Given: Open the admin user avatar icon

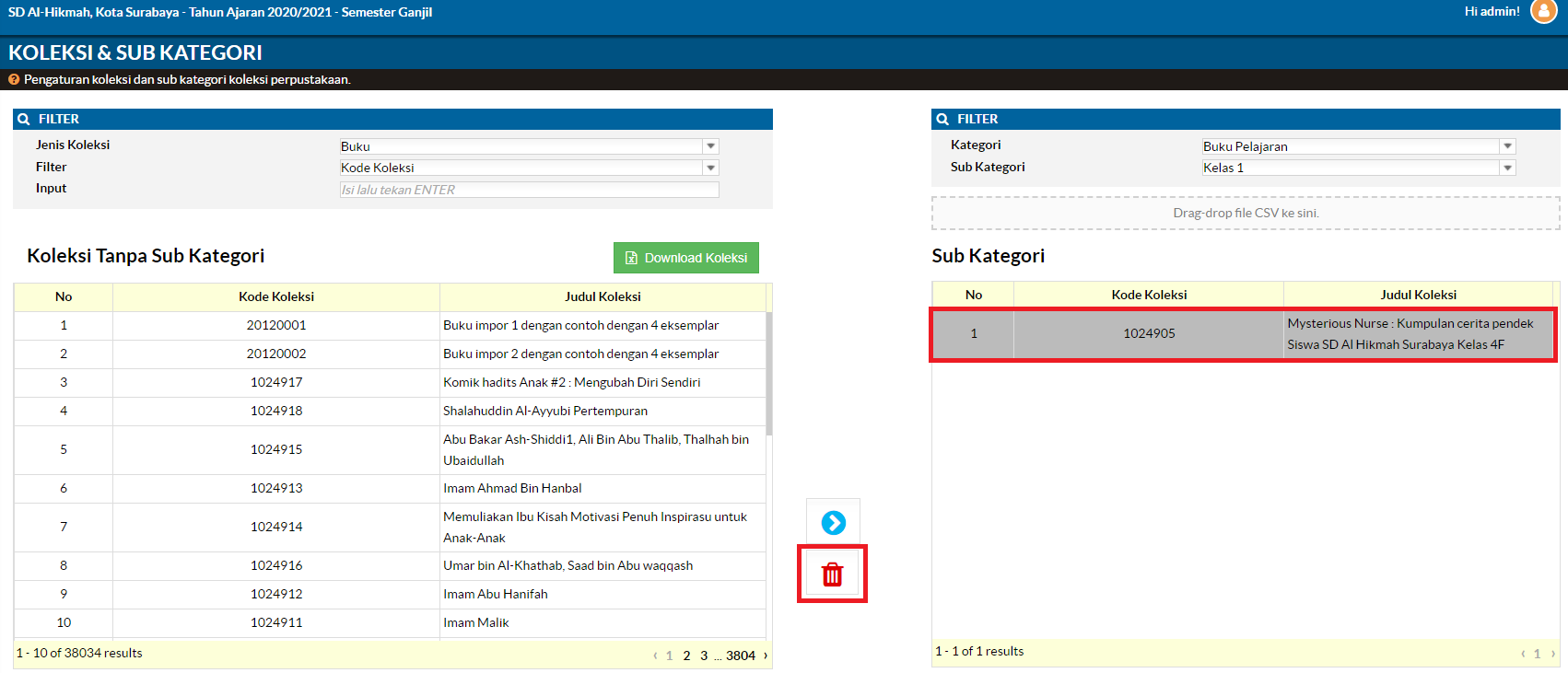Looking at the screenshot, I should [x=1543, y=11].
